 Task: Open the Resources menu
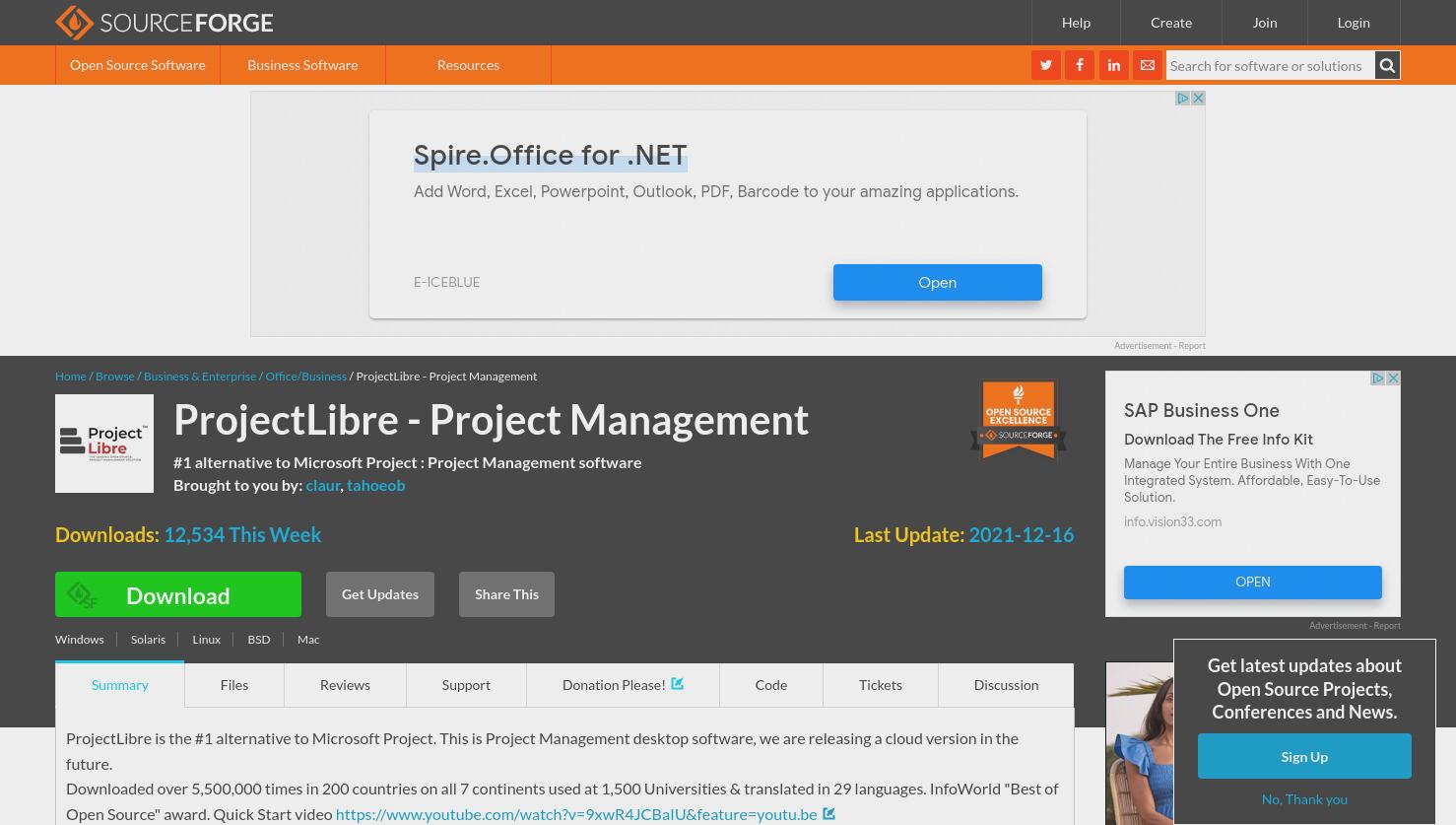point(468,65)
